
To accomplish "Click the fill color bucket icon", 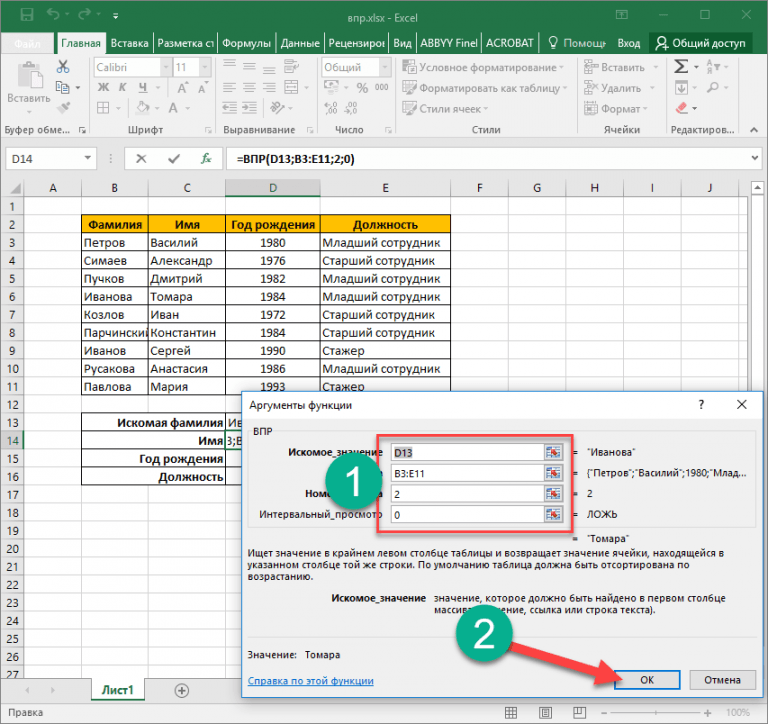I will [x=143, y=107].
